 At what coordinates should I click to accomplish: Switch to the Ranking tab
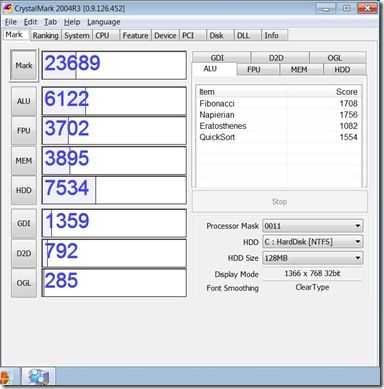coord(45,35)
